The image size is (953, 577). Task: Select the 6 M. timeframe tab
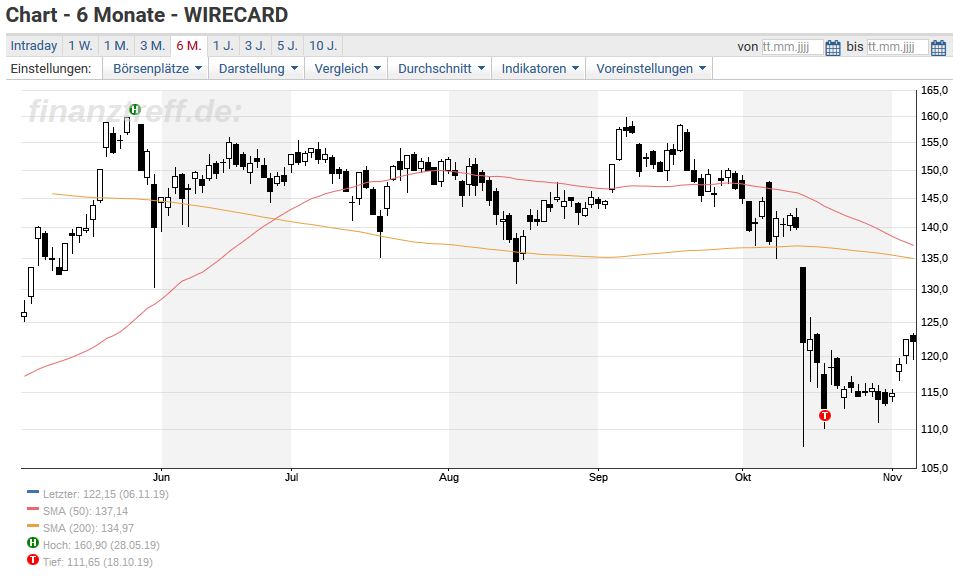tap(189, 46)
